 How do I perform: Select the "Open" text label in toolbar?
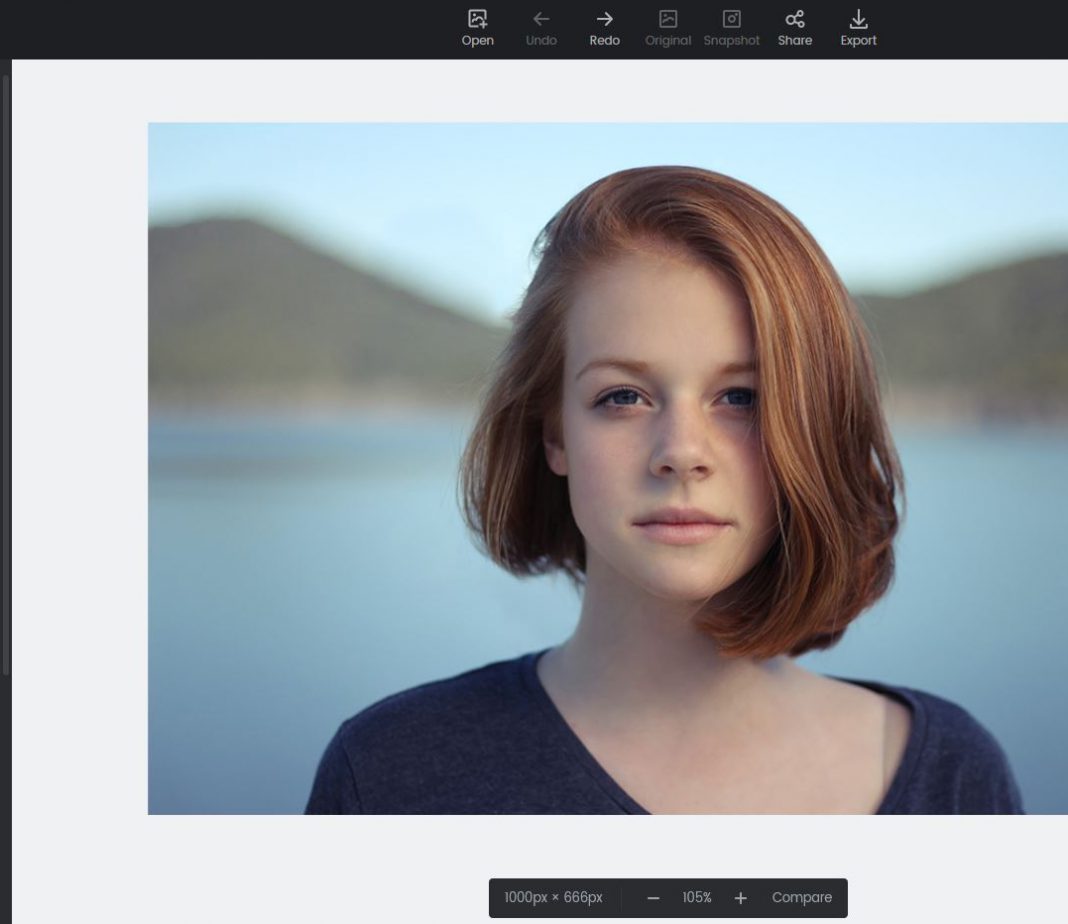pyautogui.click(x=477, y=41)
